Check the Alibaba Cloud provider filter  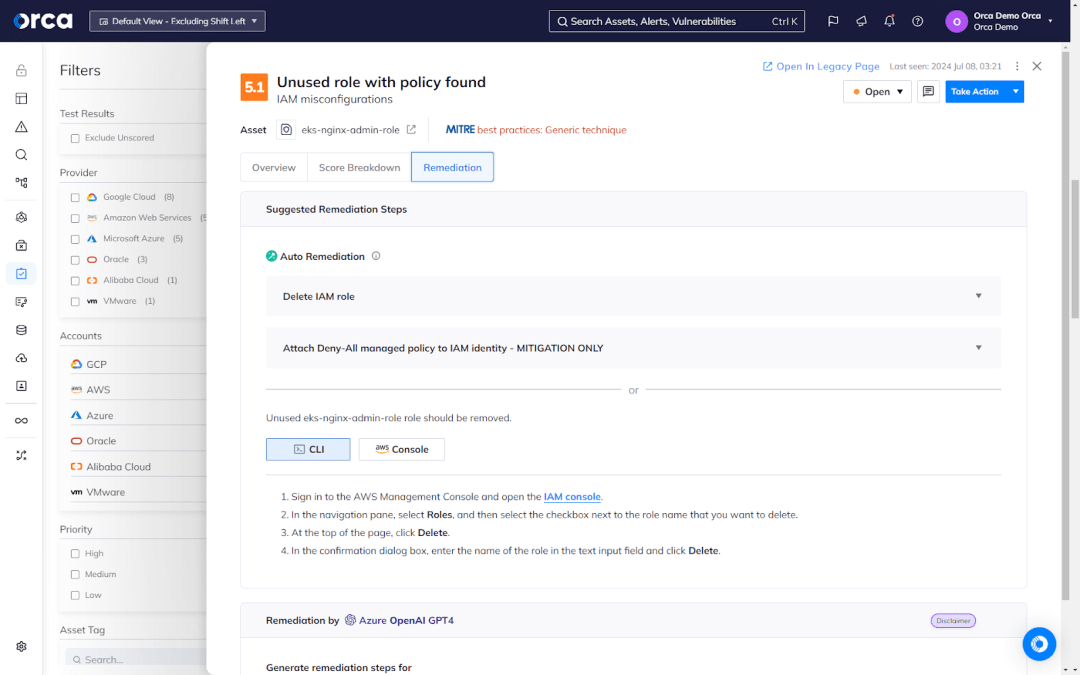[75, 281]
